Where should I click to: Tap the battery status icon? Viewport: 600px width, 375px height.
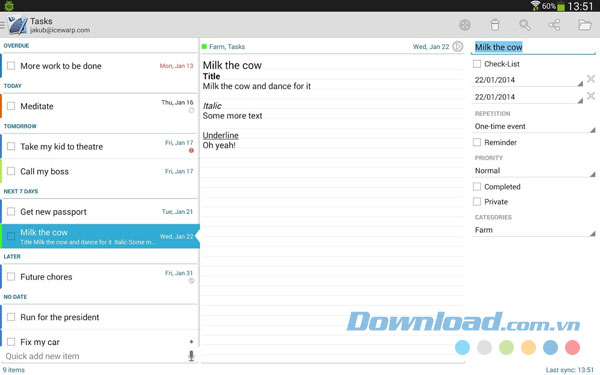click(x=561, y=6)
